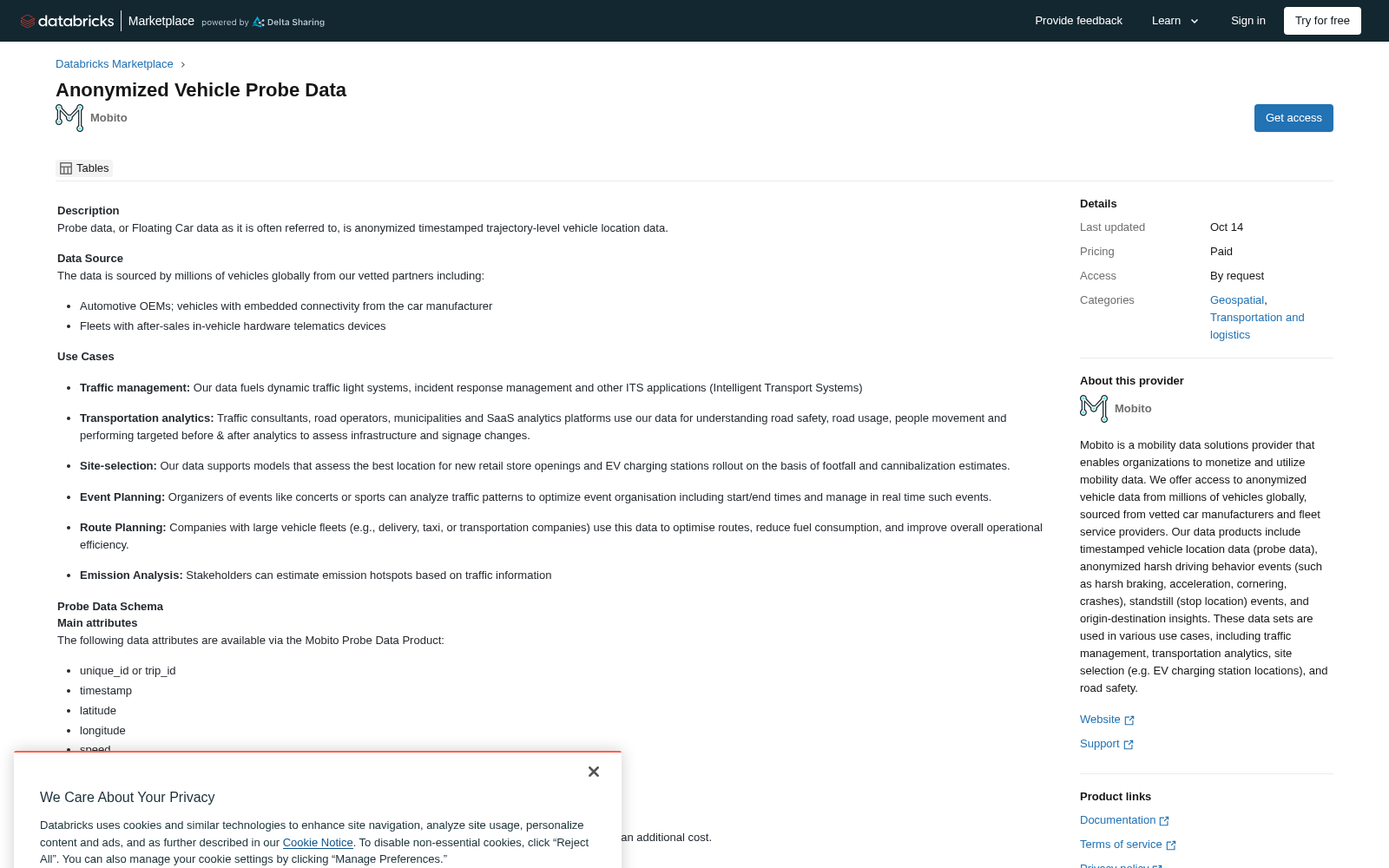Click external-link icon beside Website
The height and width of the screenshot is (868, 1389).
click(x=1129, y=720)
